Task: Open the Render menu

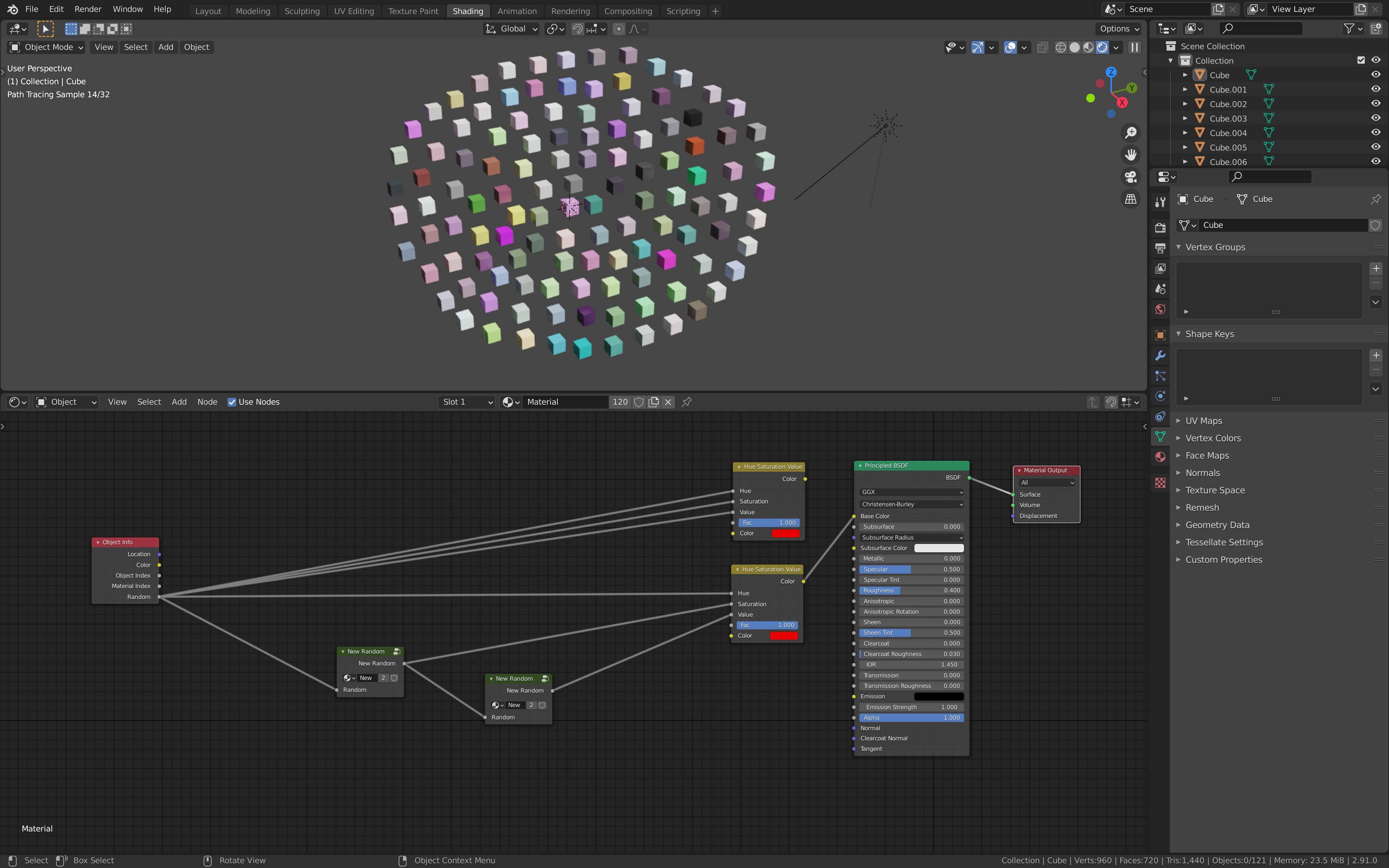Action: (x=87, y=9)
